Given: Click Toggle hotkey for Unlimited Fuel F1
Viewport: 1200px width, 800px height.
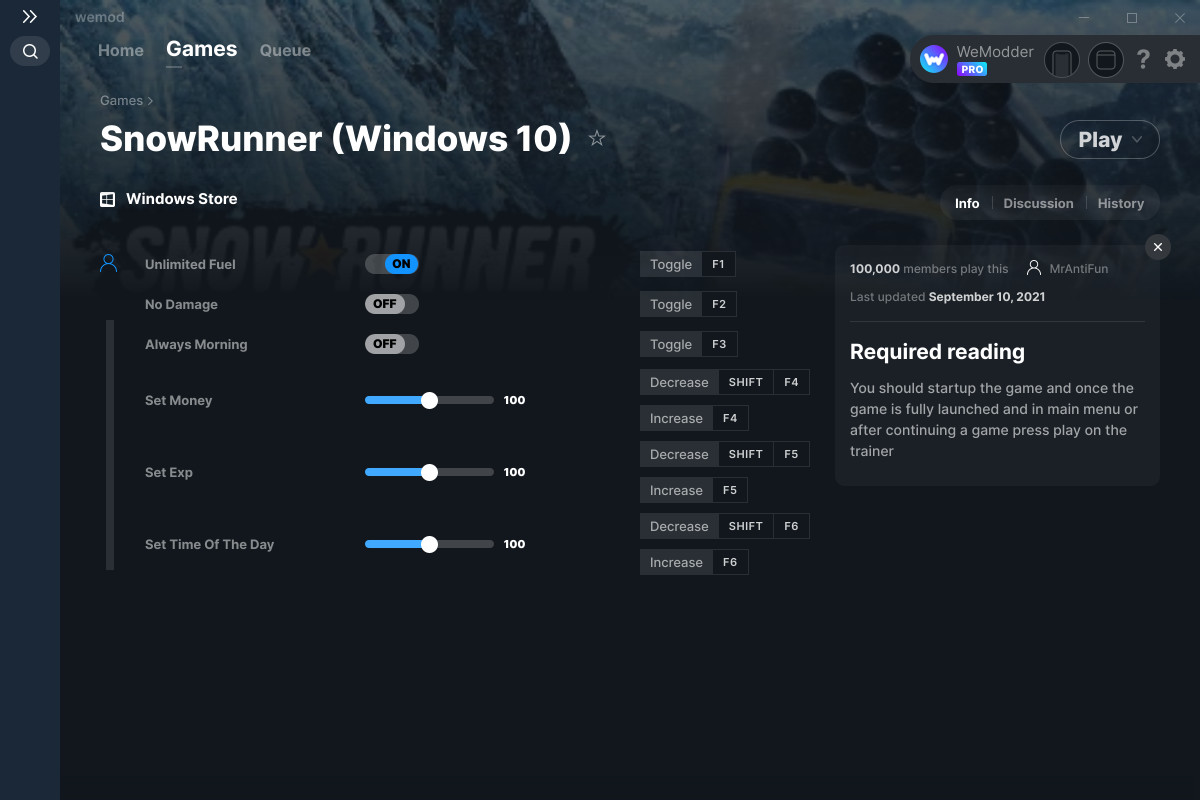Looking at the screenshot, I should click(x=688, y=264).
